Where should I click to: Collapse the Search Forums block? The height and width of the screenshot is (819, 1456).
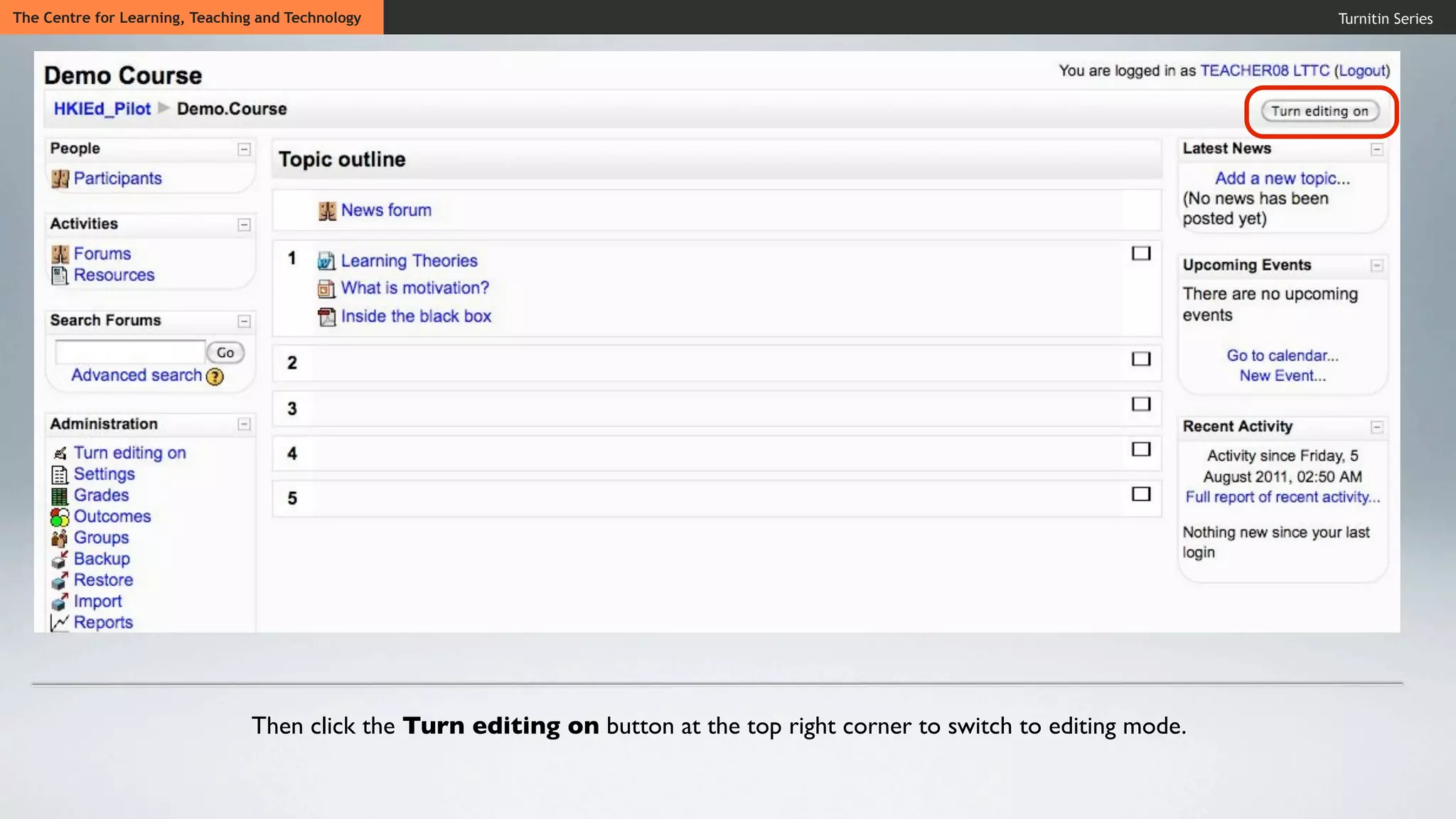244,321
